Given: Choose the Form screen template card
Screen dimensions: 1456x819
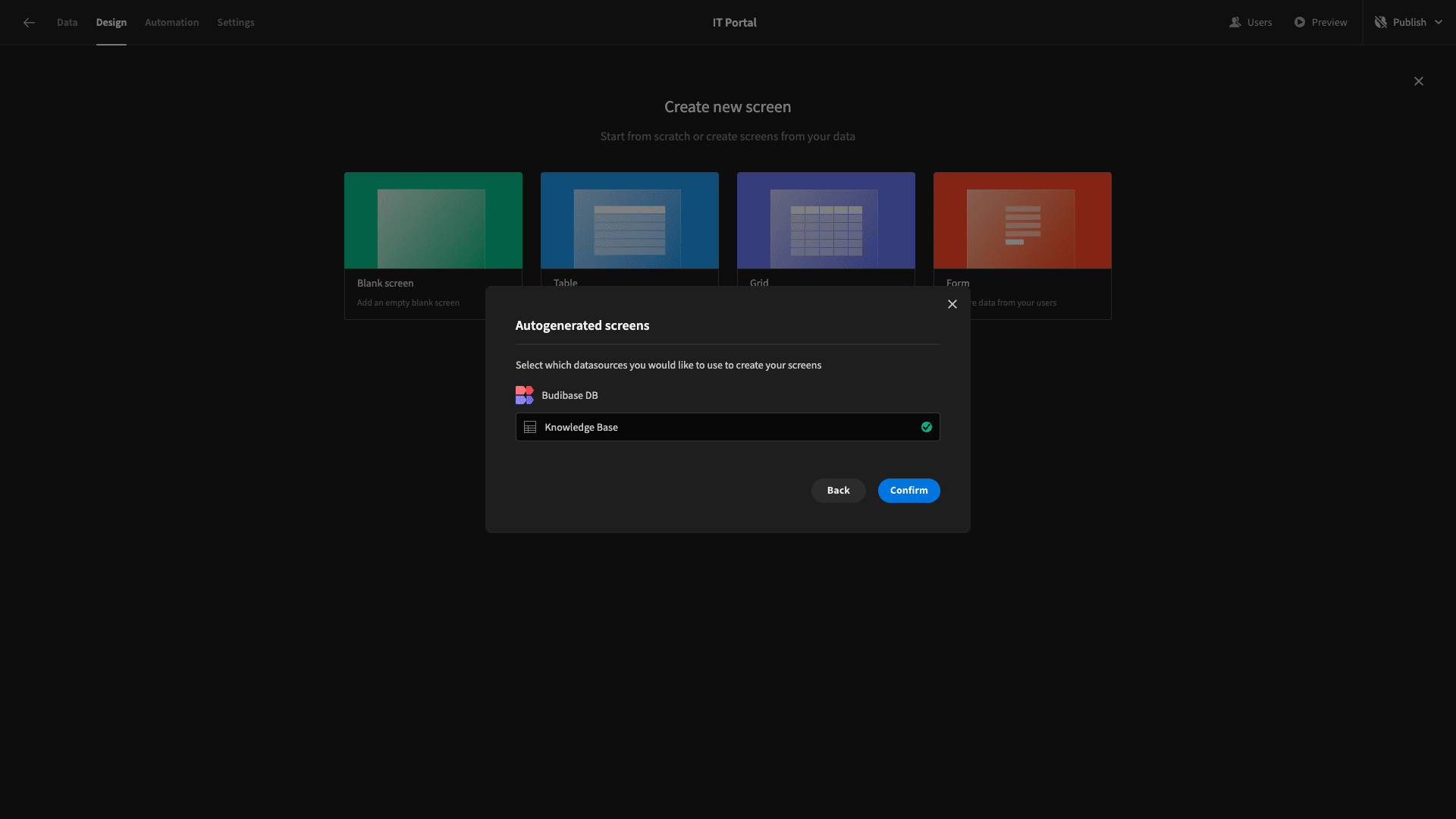Looking at the screenshot, I should click(x=1022, y=246).
